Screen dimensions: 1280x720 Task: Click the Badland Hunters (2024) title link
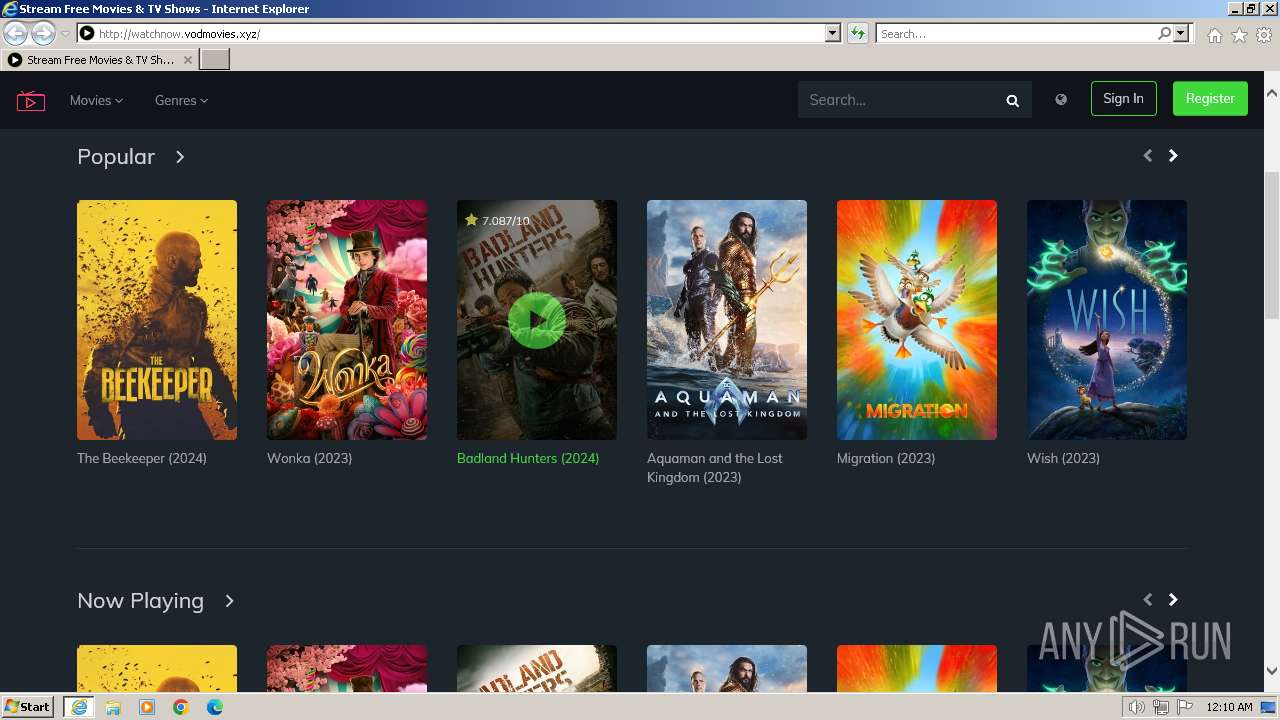pos(528,458)
